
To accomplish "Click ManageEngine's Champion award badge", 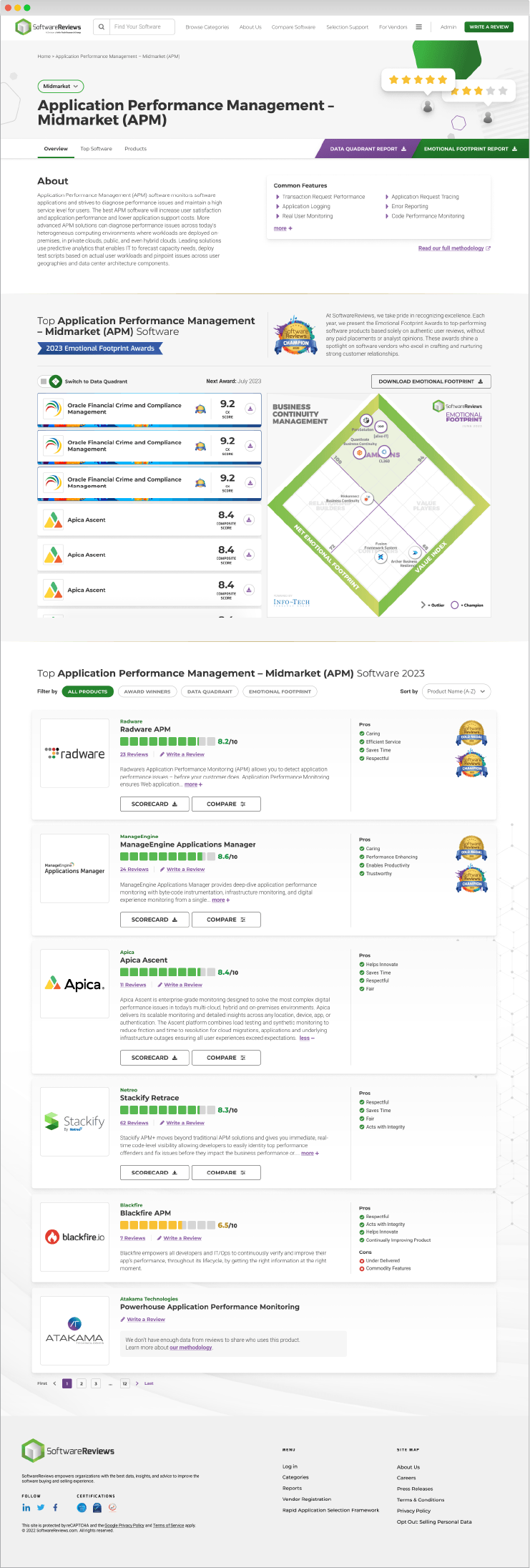I will pyautogui.click(x=471, y=880).
